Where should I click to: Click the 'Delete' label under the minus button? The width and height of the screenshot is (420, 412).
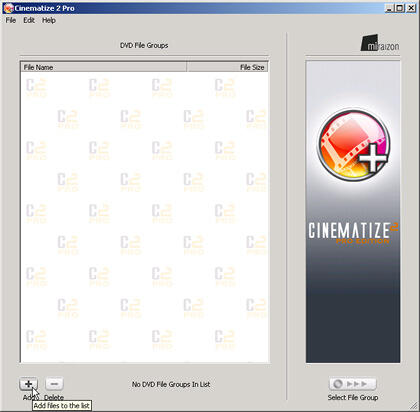54,397
